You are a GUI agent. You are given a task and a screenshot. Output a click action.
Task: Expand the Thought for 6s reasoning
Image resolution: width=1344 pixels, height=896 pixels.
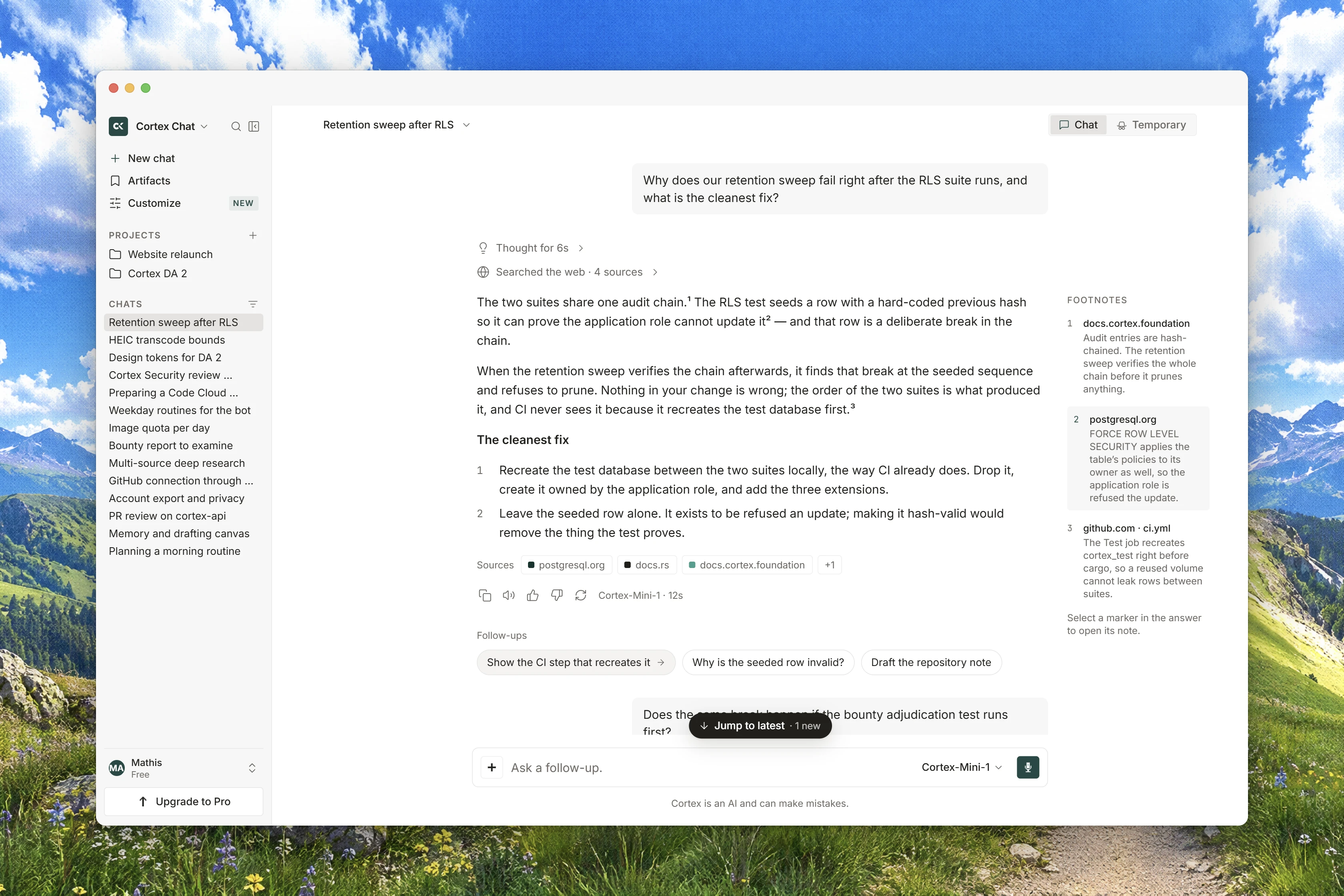(x=531, y=248)
